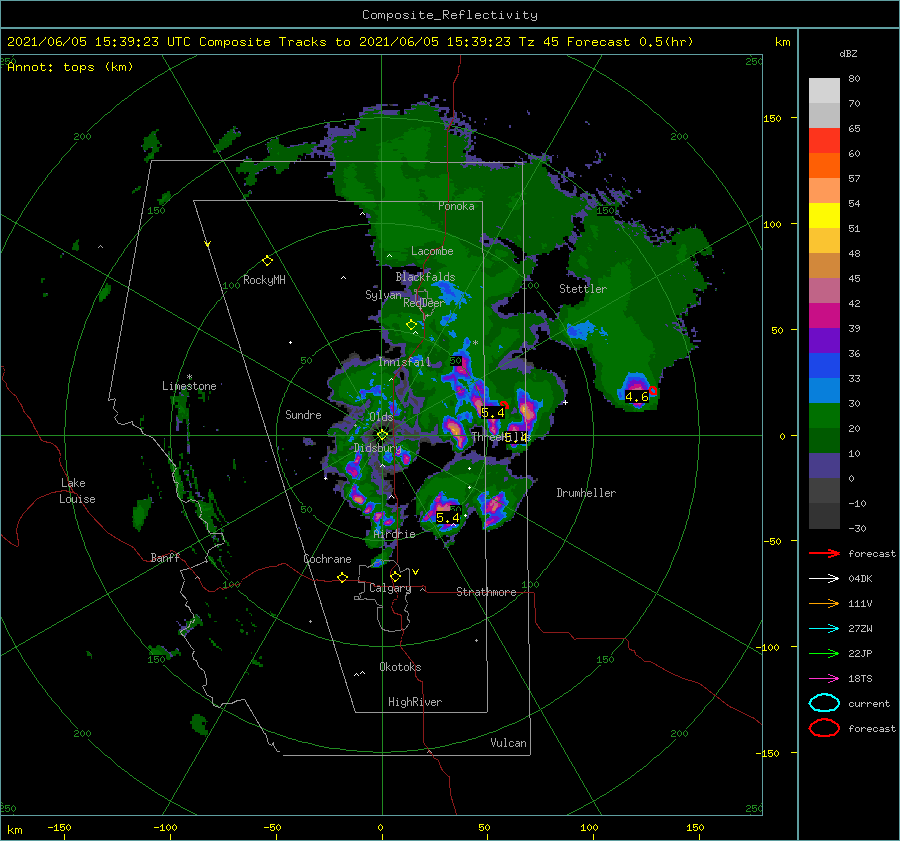900x841 pixels.
Task: Click the Okotoks town label
Action: pos(400,667)
